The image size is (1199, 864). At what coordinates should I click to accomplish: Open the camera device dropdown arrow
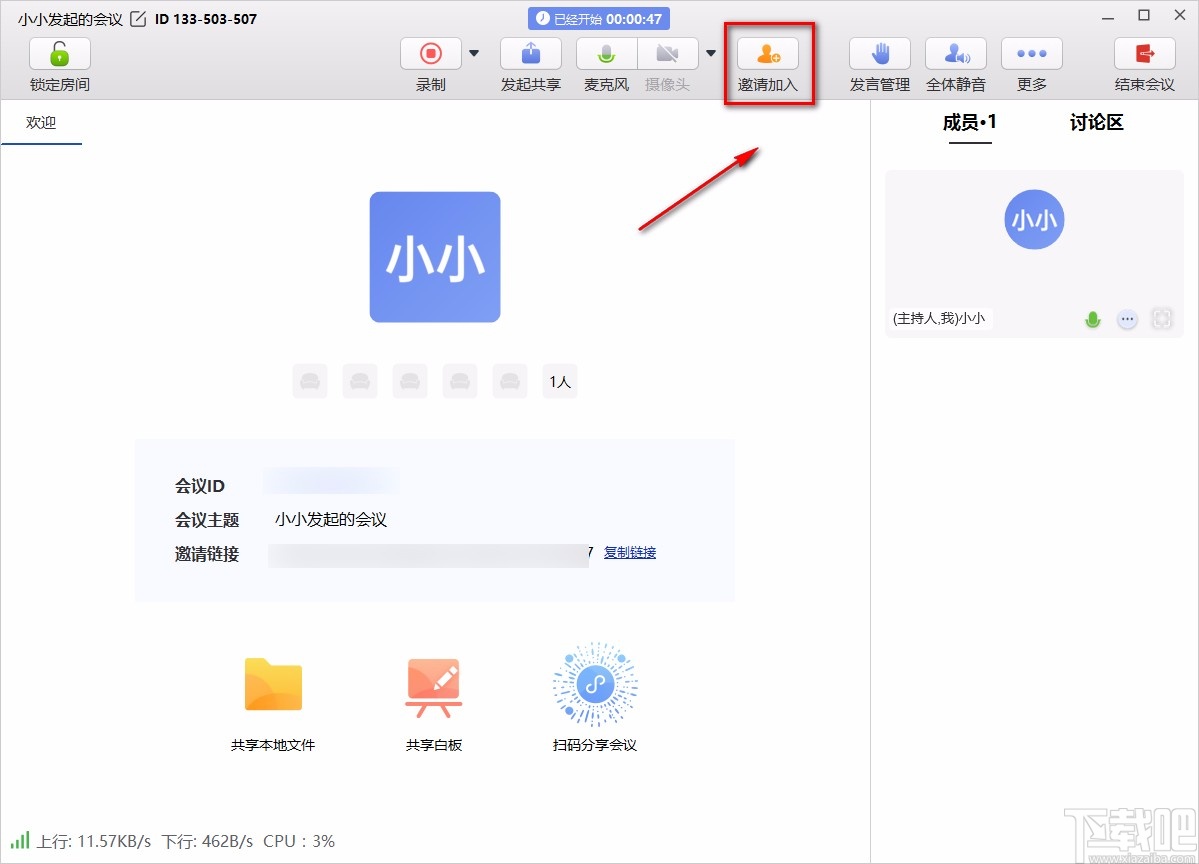[710, 53]
